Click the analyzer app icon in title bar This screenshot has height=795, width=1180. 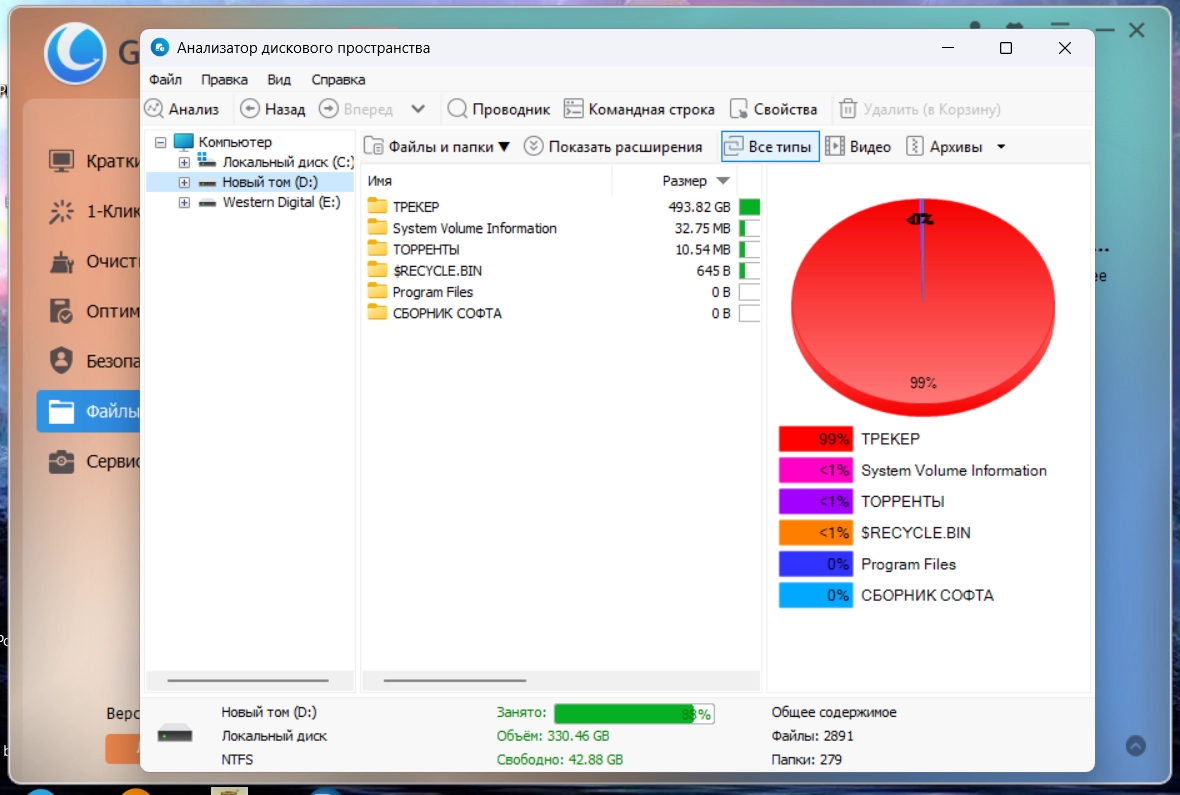point(160,47)
